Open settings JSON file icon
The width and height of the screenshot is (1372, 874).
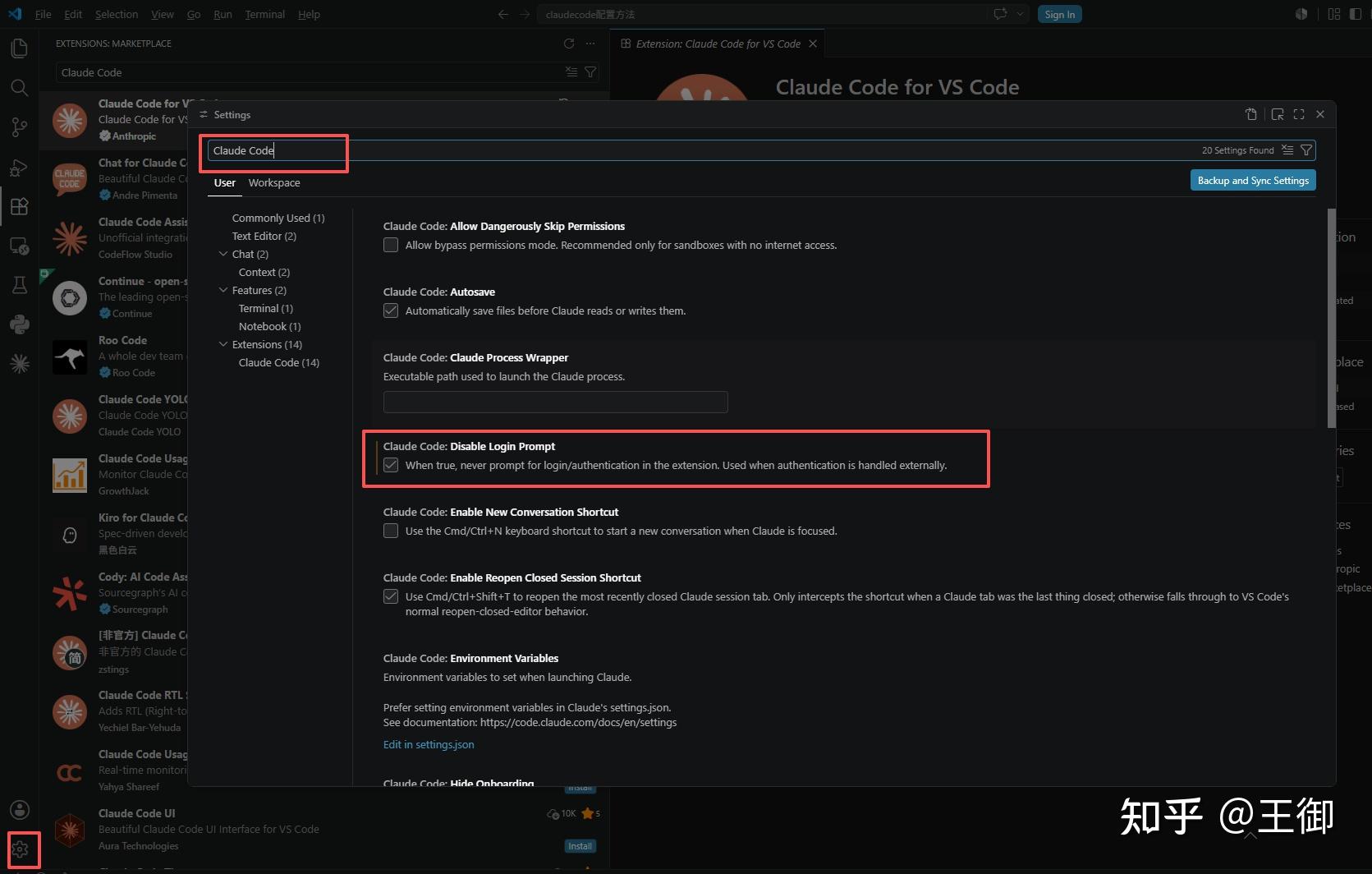point(1251,114)
